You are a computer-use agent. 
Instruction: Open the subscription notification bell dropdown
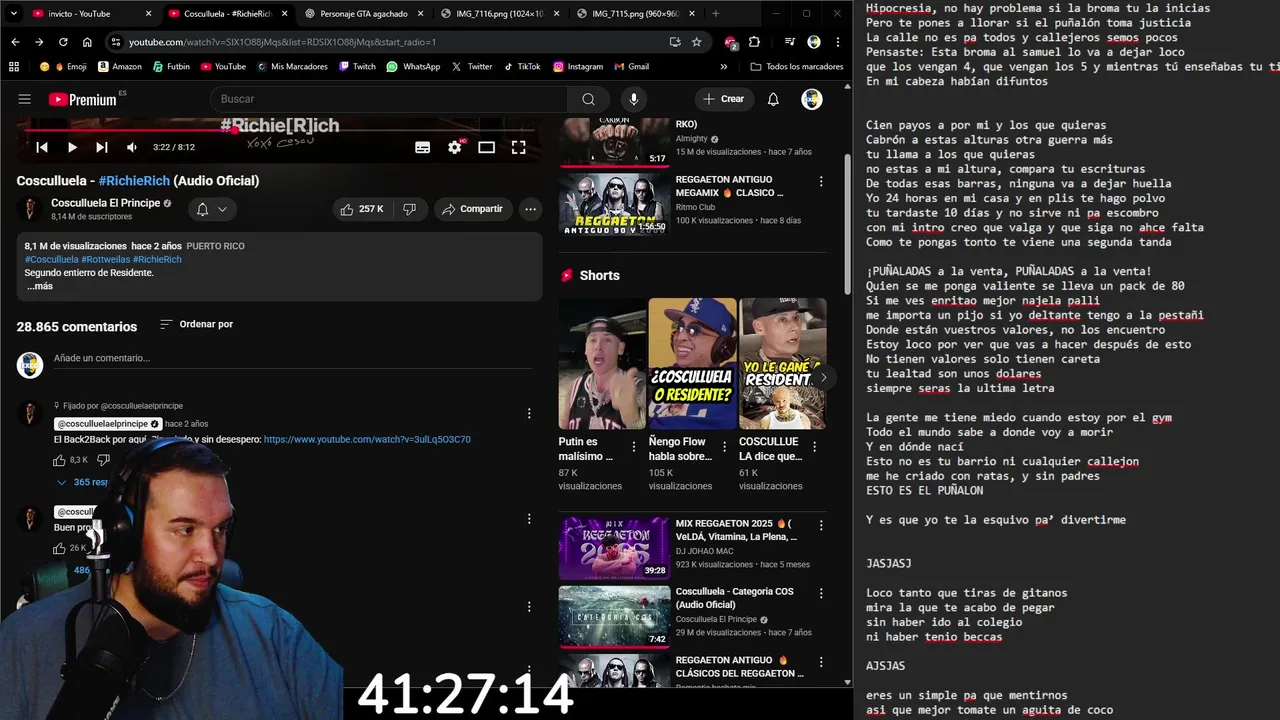coord(212,209)
